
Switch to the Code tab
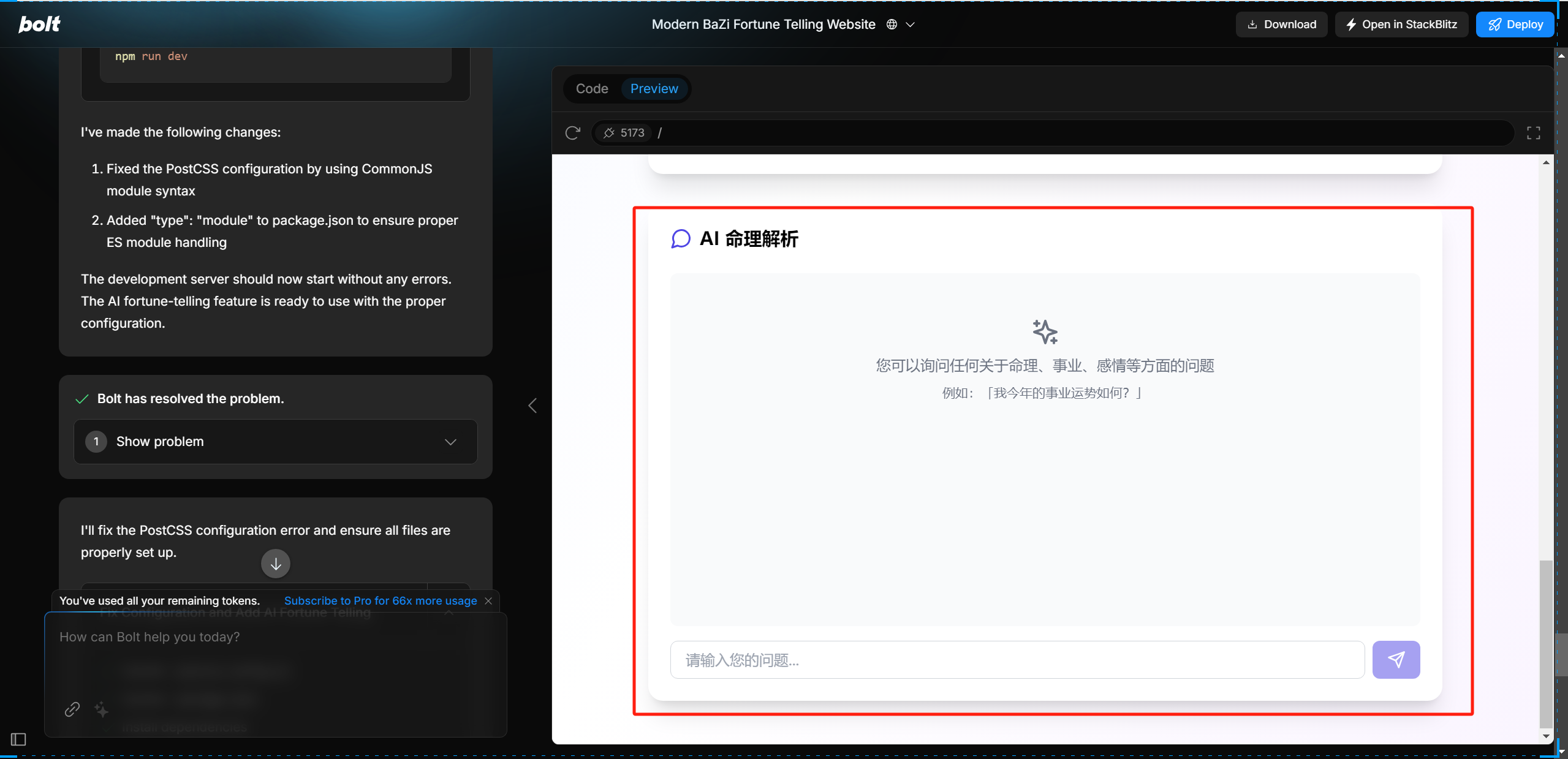coord(591,88)
